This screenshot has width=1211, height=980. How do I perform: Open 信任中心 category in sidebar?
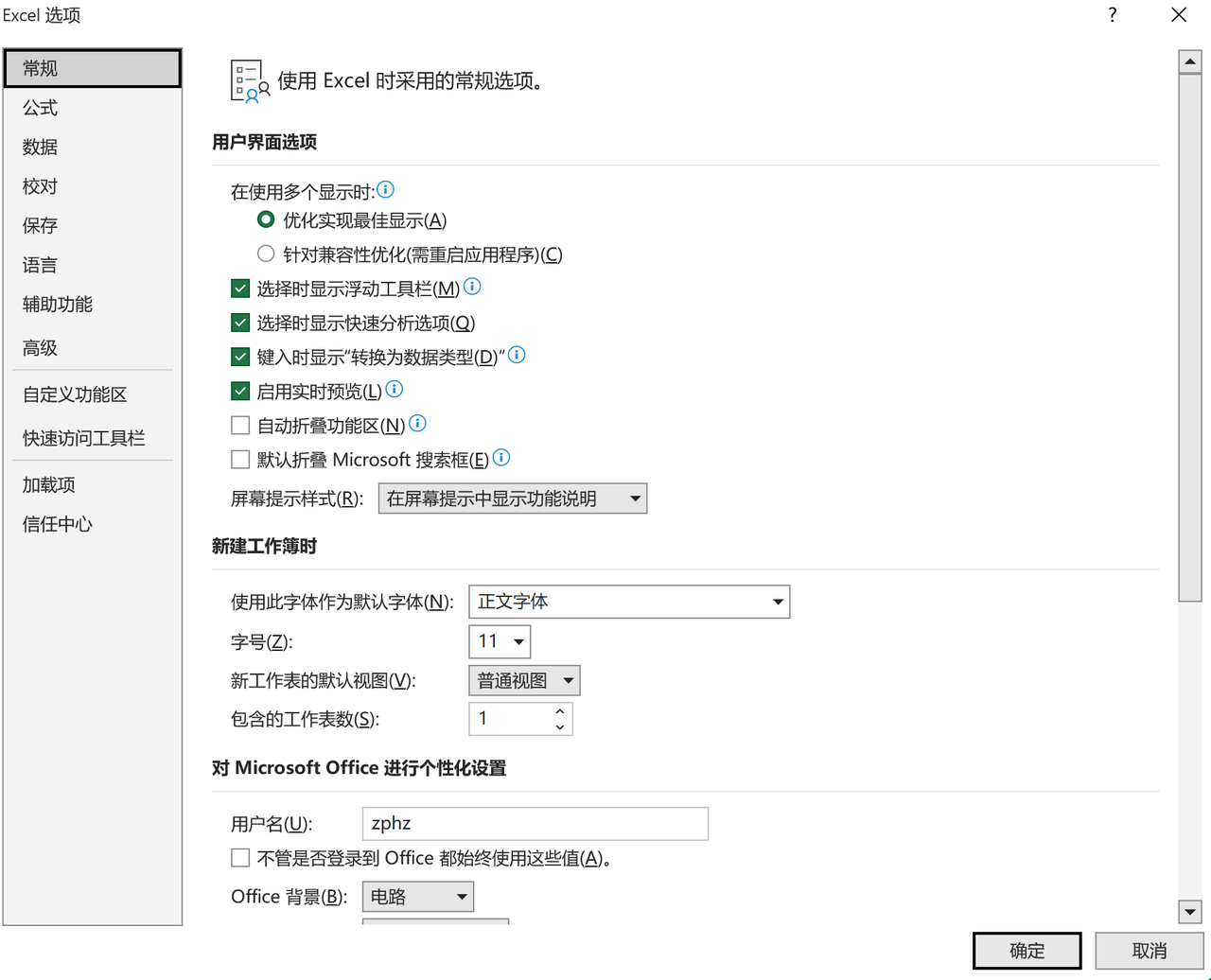(58, 524)
